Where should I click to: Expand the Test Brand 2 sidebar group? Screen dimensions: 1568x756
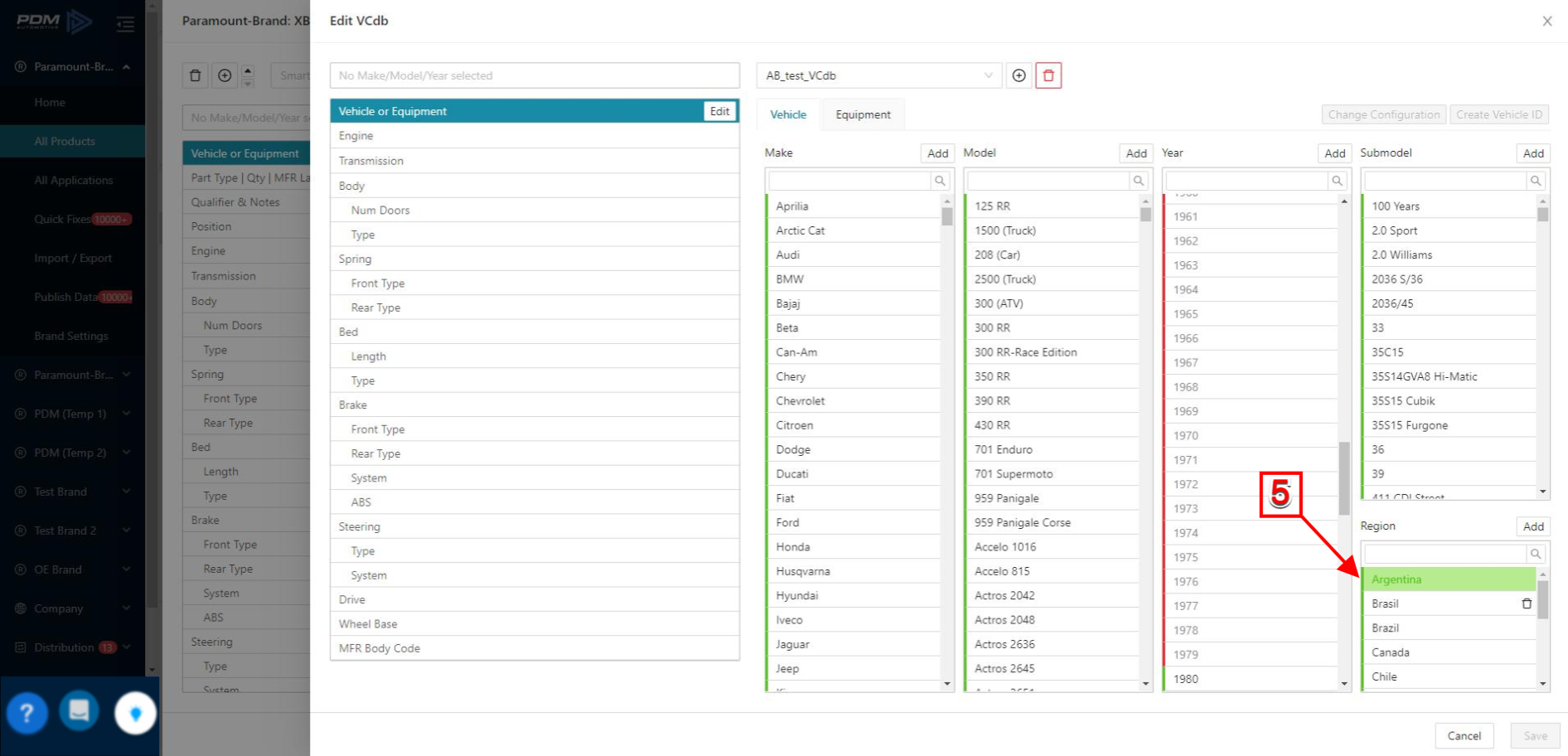tap(126, 531)
